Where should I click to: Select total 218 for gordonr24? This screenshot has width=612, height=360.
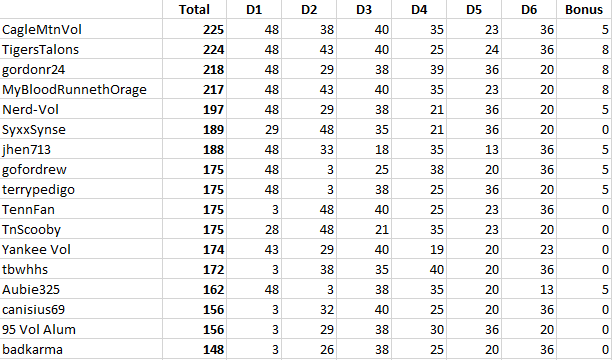194,70
